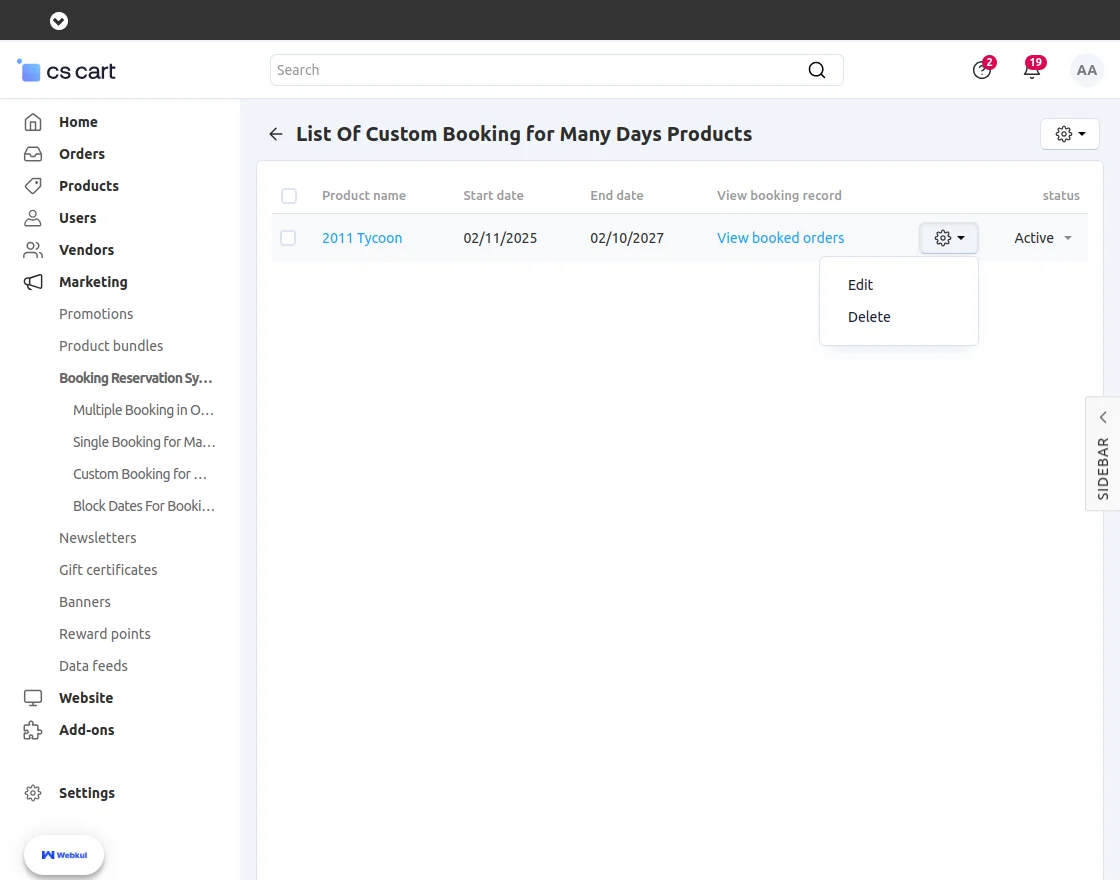Open the Active status dropdown
Image resolution: width=1120 pixels, height=880 pixels.
1042,238
